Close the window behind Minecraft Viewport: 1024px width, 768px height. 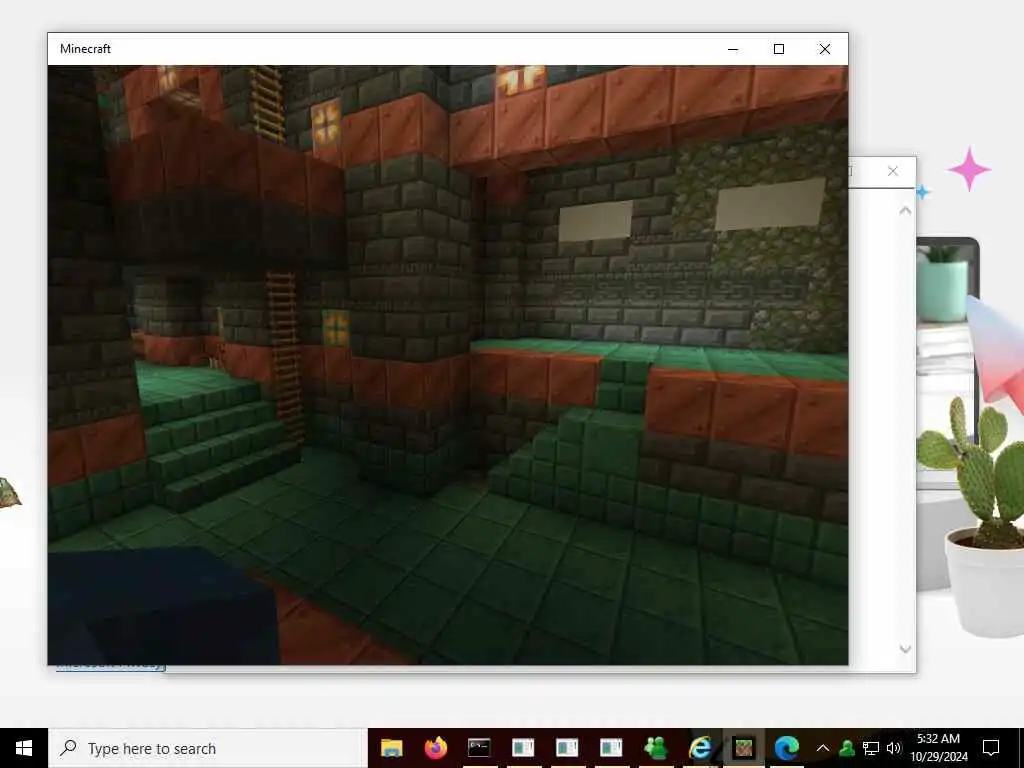893,172
